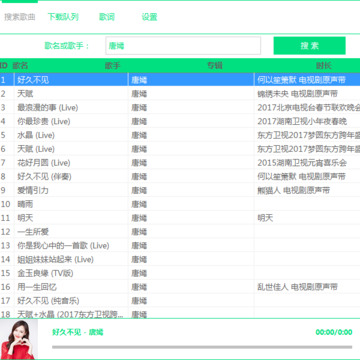Switch to the 搜索歌曲 tab
Image resolution: width=360 pixels, height=360 pixels.
point(20,17)
